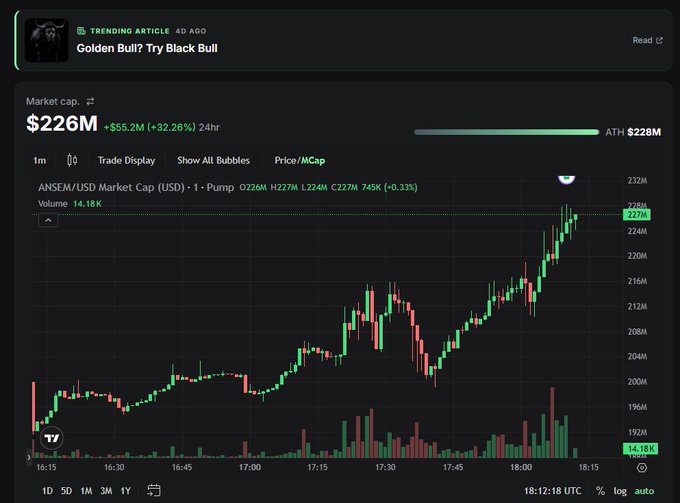Open the 'Golden Bull? Try Black Bull' headline

coord(147,48)
